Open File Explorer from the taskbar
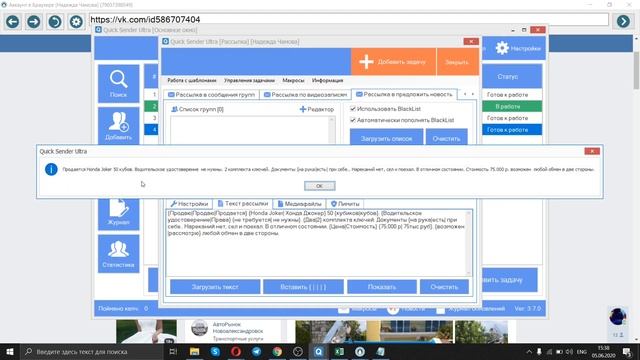 [194, 351]
